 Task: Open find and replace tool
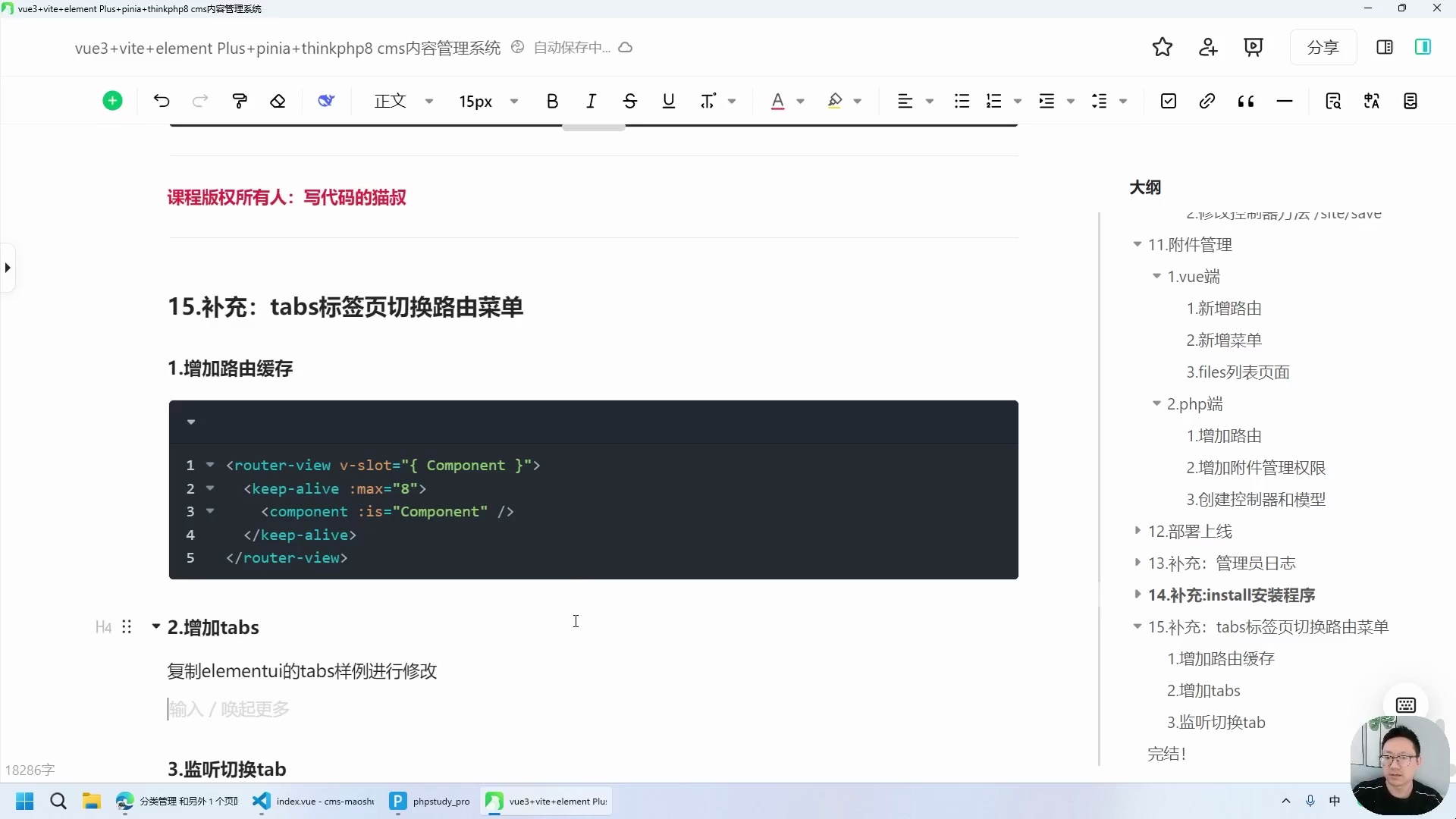click(1333, 101)
